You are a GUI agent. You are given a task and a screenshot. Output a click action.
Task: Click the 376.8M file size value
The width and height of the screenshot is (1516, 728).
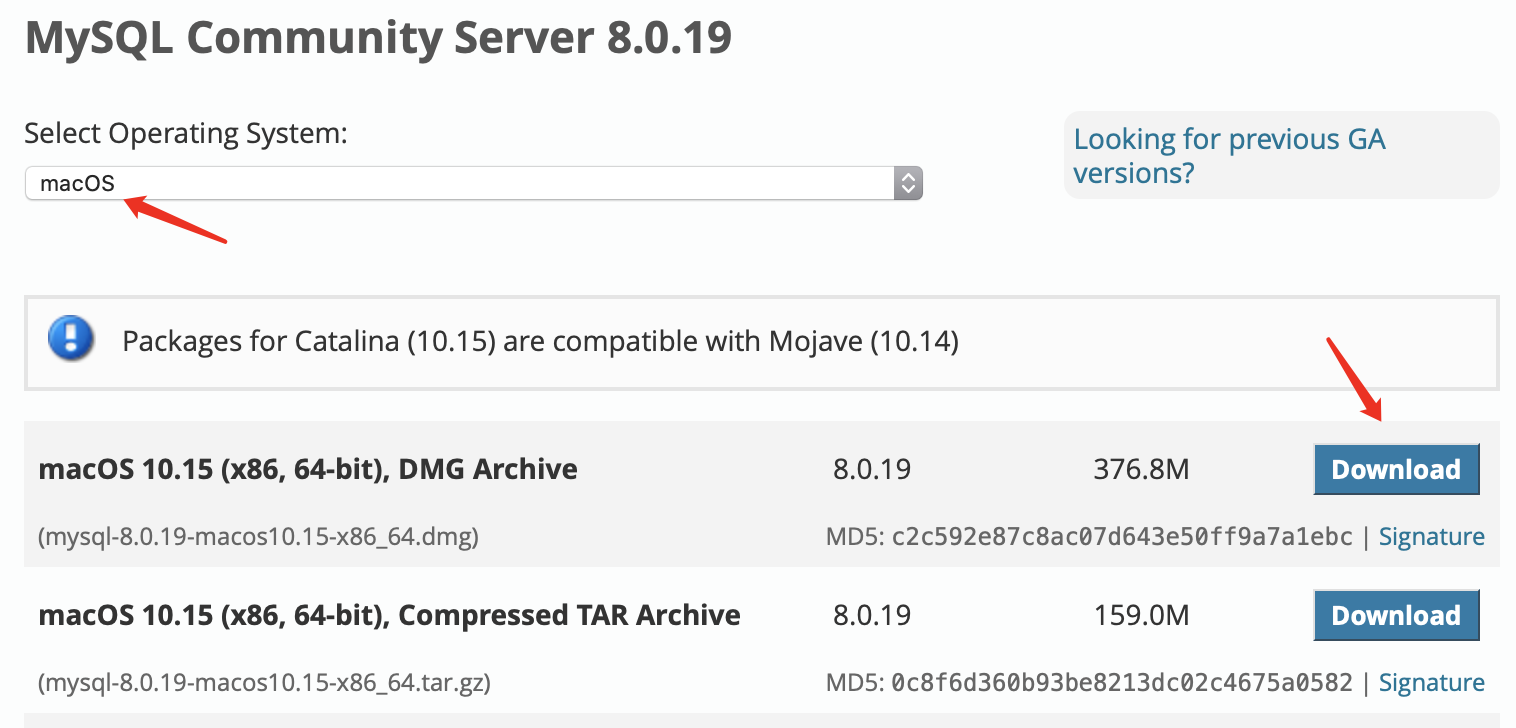(1142, 469)
